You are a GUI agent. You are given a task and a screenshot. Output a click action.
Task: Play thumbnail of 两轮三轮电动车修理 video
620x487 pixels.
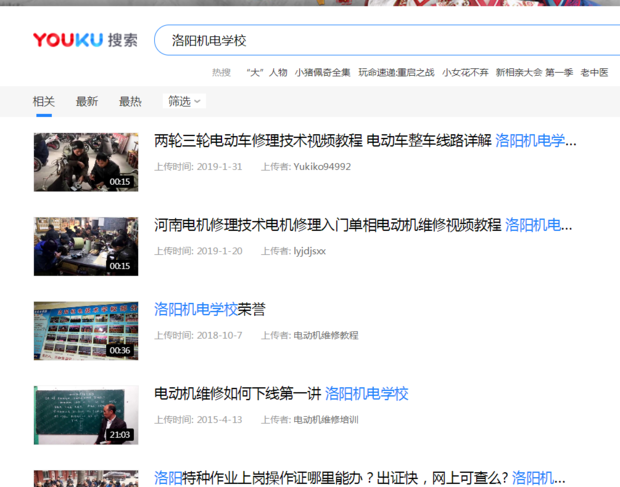pyautogui.click(x=86, y=162)
